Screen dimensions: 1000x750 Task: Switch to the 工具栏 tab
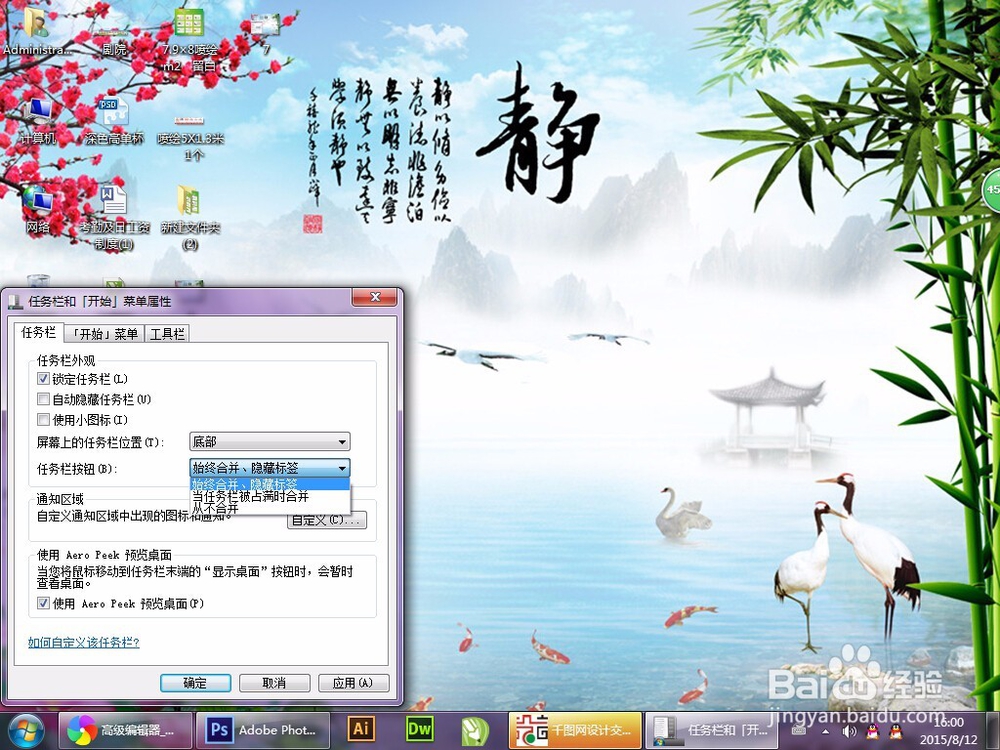pos(165,333)
